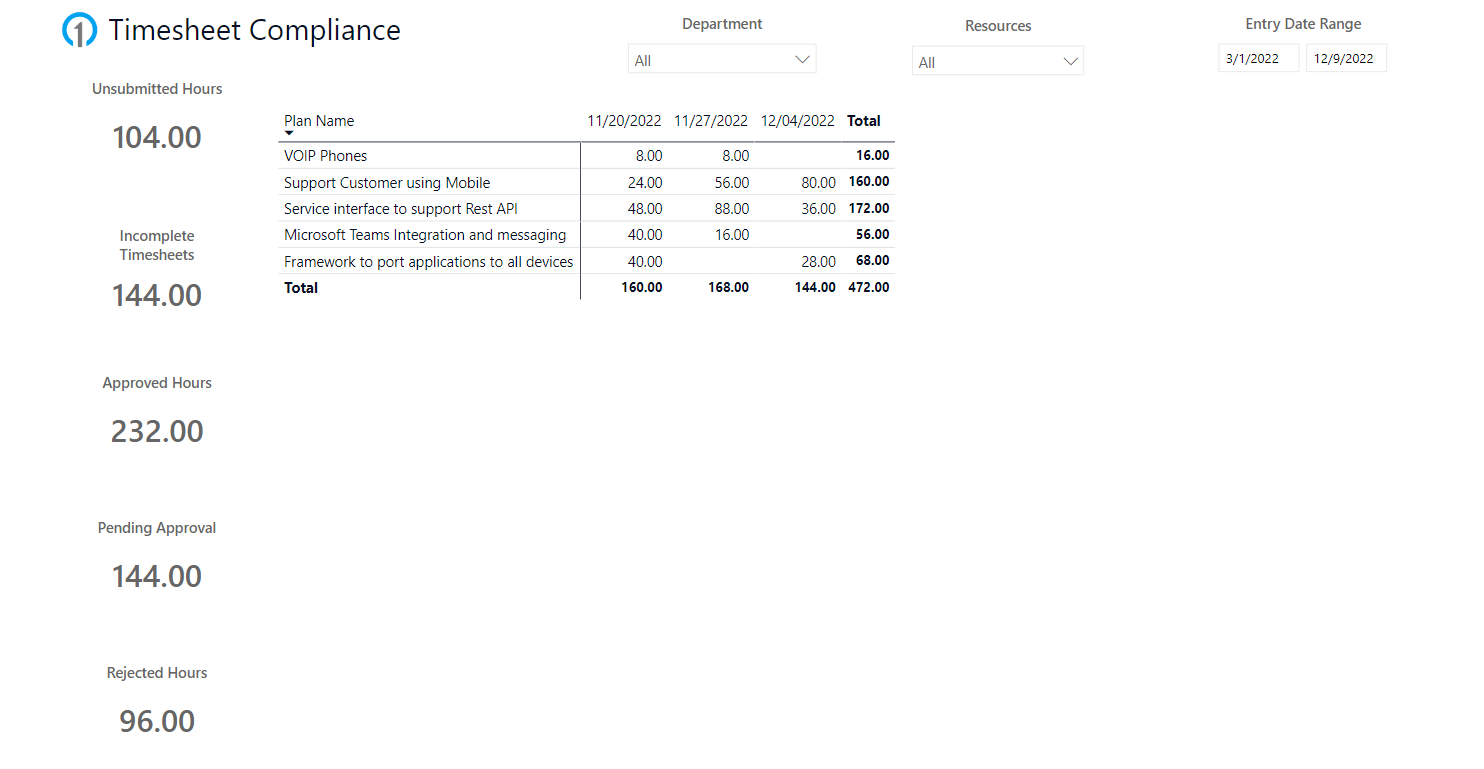The image size is (1484, 769).
Task: Select the 11/20/2022 column header
Action: point(624,121)
